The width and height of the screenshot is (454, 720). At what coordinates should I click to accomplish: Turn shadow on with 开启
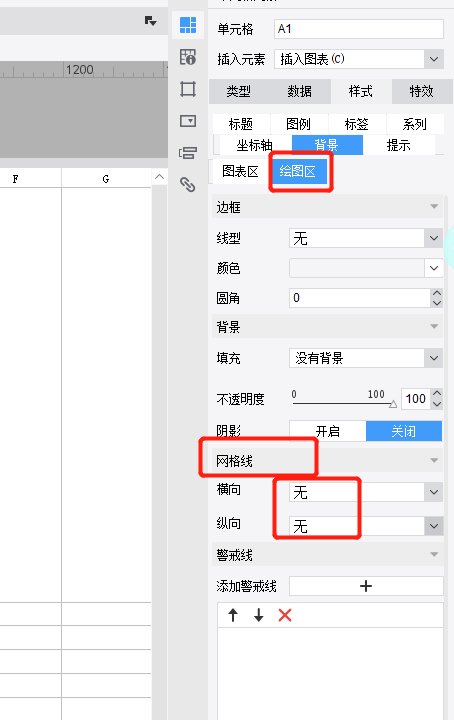tap(328, 431)
